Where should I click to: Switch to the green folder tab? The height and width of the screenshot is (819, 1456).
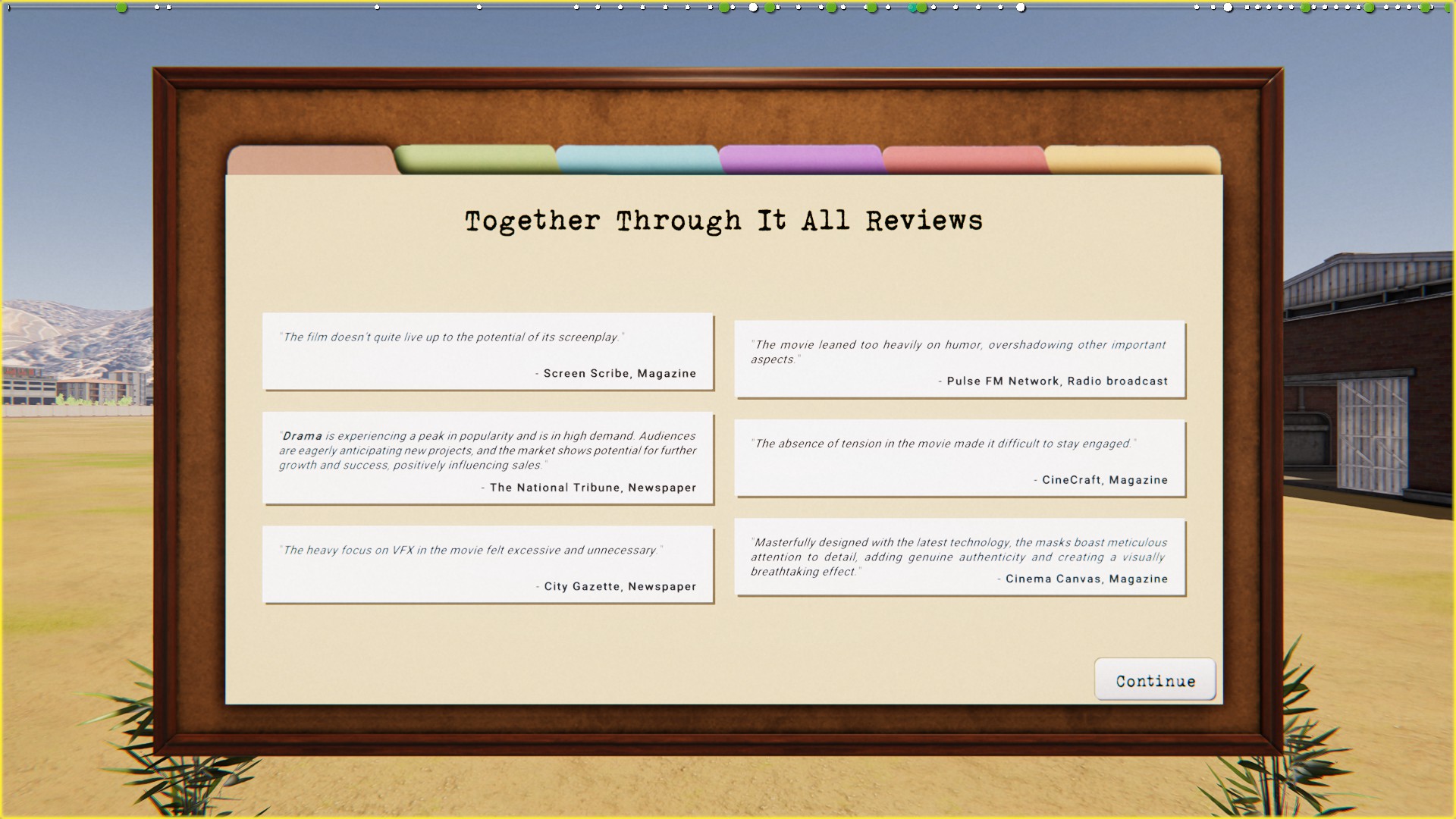click(x=475, y=159)
